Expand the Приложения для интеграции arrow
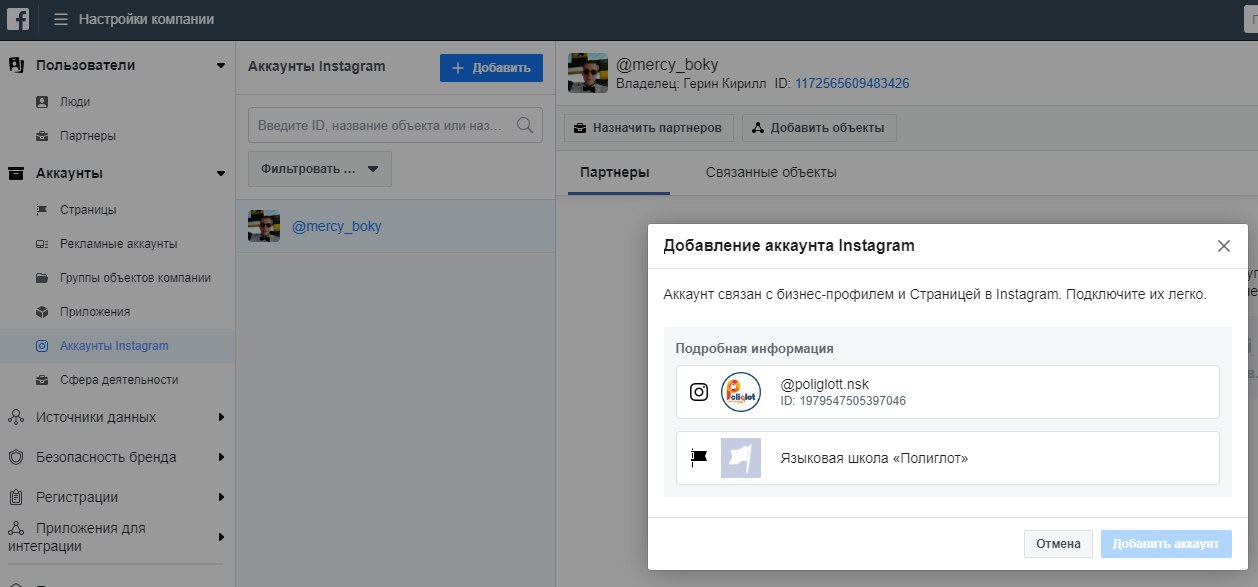Viewport: 1258px width, 587px height. click(221, 537)
